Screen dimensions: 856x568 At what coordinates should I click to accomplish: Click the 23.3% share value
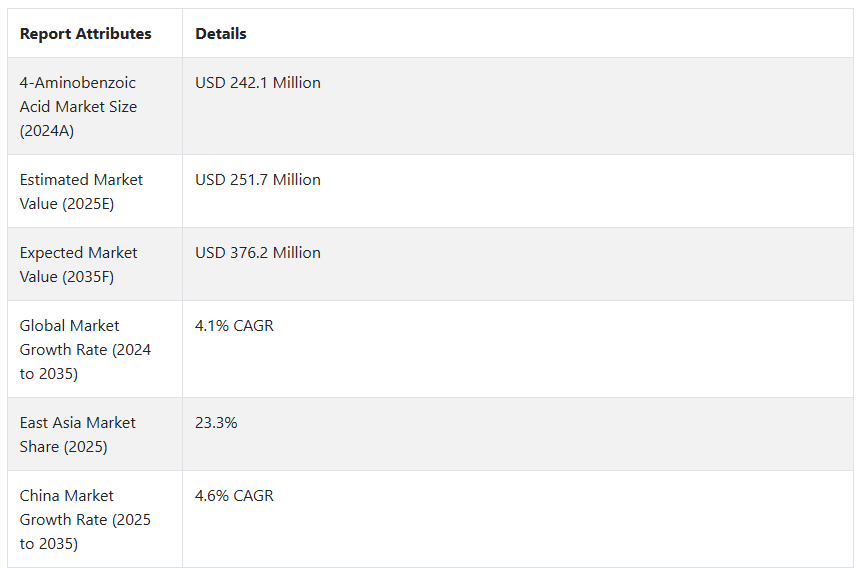click(216, 423)
